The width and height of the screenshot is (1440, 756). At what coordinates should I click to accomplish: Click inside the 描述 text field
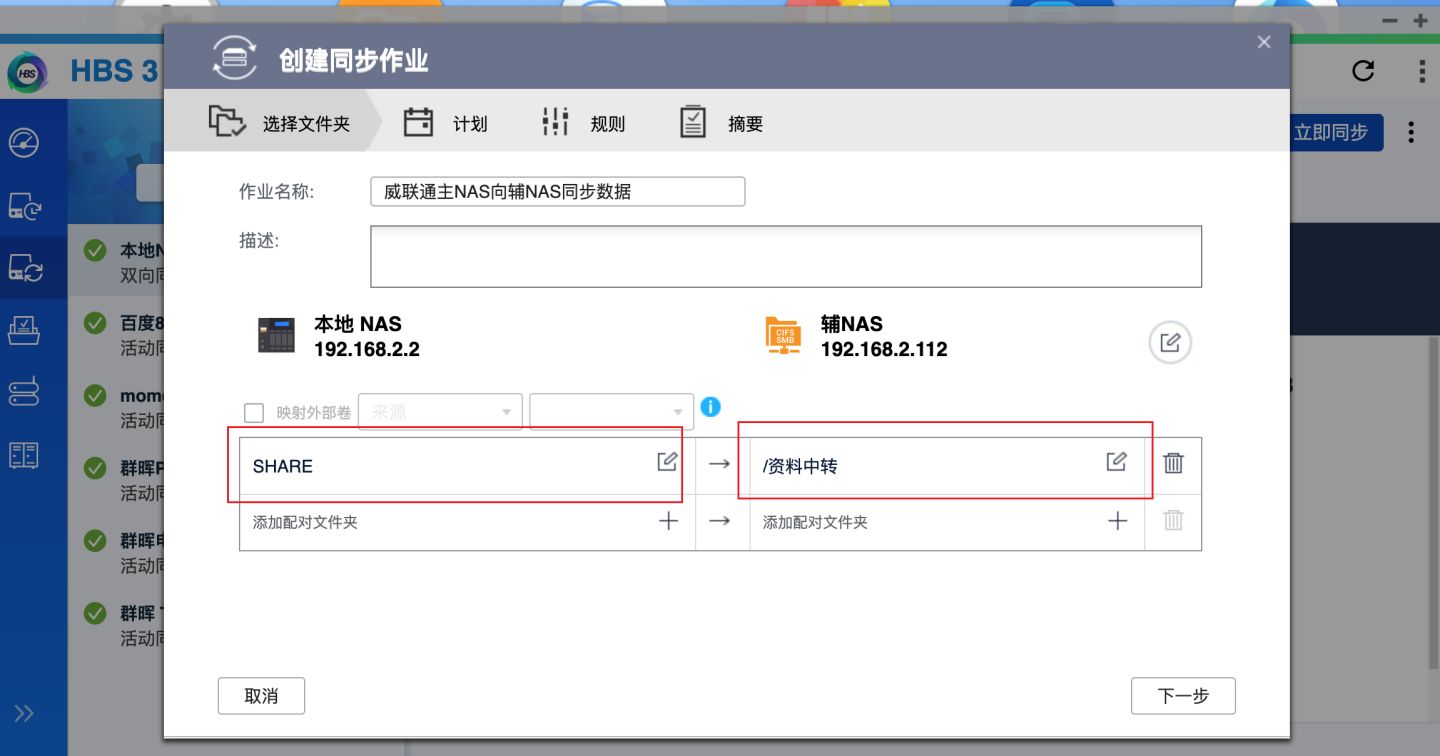[x=785, y=255]
